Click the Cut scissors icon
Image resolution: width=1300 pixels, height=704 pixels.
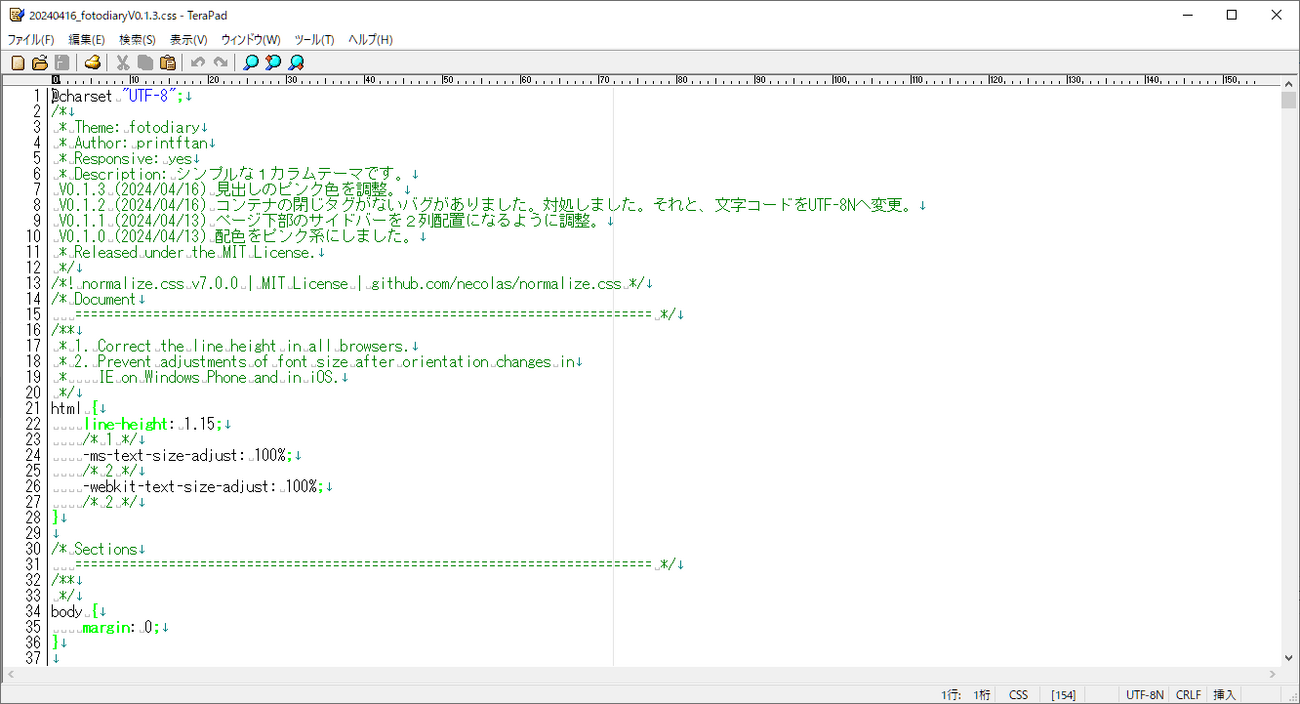[123, 62]
